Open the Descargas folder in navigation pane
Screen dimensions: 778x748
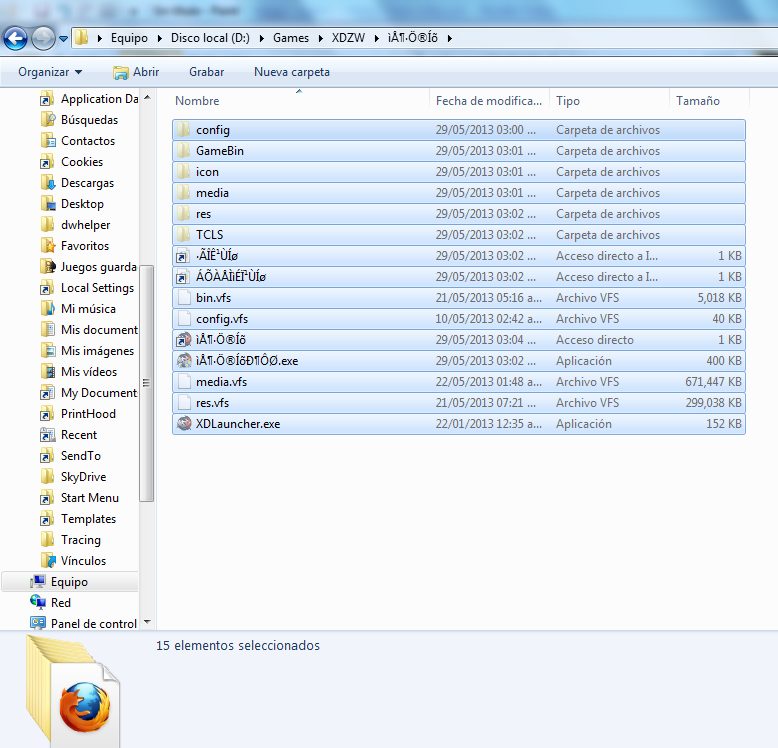pos(87,183)
